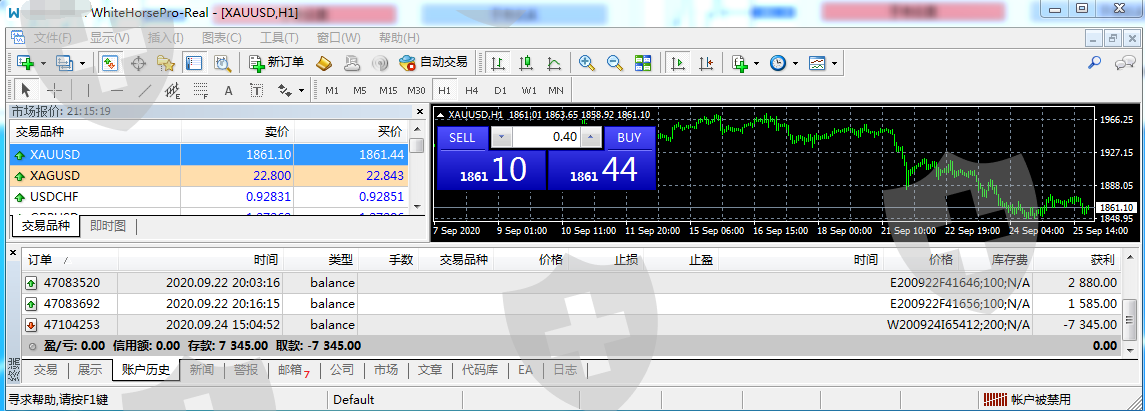Toggle the AutoTrading (自动交易) button
Screen dimensions: 1145x411
click(433, 62)
